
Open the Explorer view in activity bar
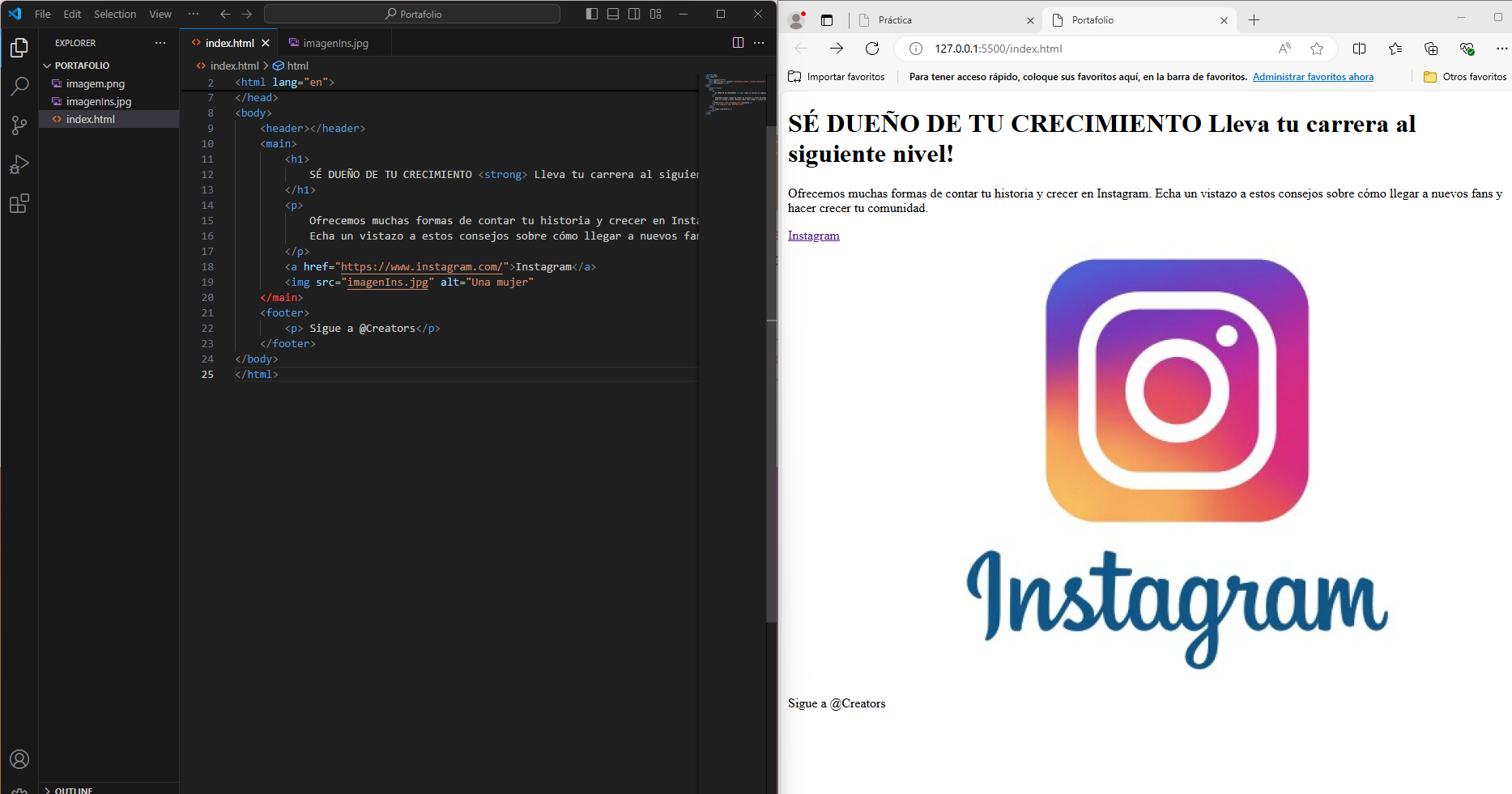click(19, 49)
